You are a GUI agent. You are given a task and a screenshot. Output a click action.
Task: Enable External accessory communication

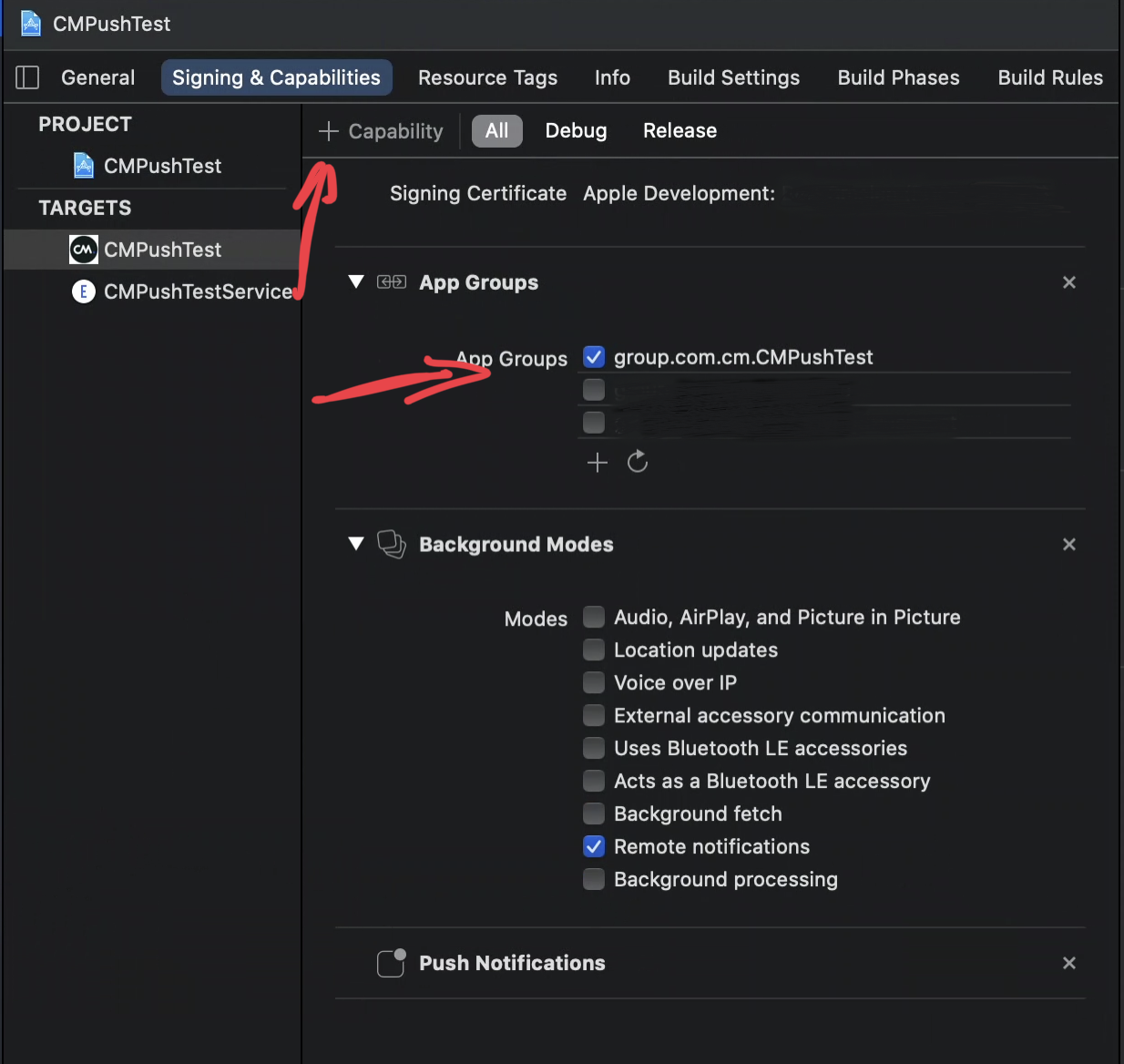(594, 715)
